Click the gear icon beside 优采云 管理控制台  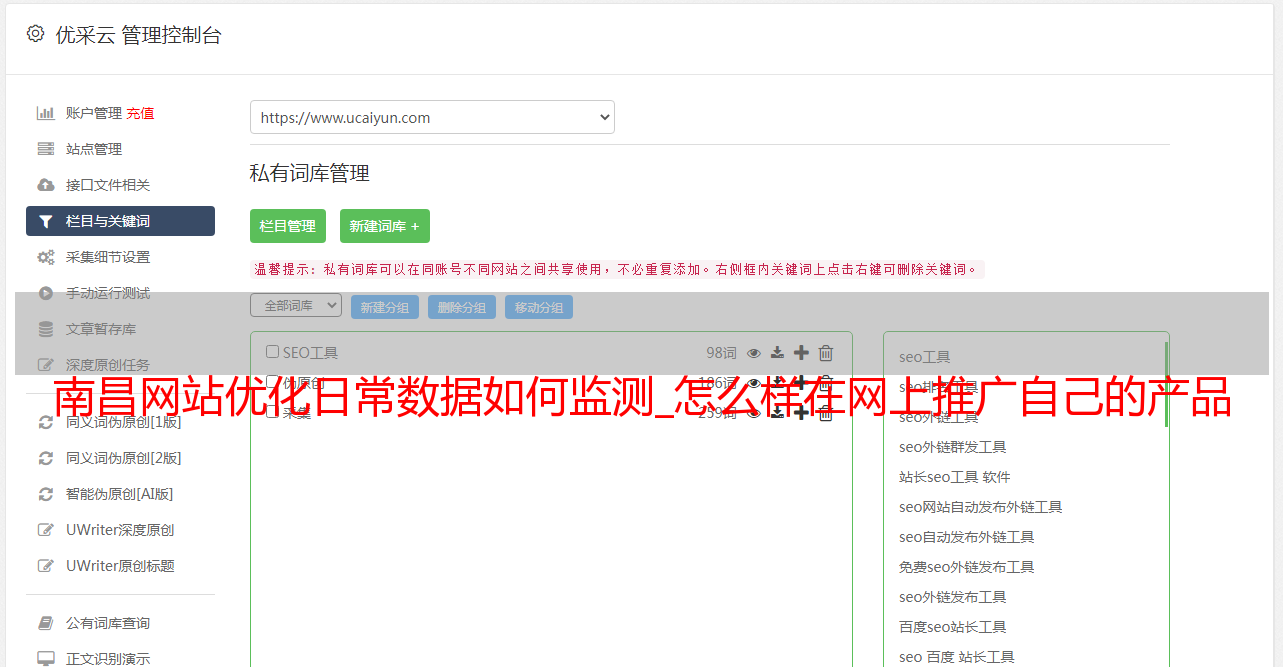coord(35,34)
